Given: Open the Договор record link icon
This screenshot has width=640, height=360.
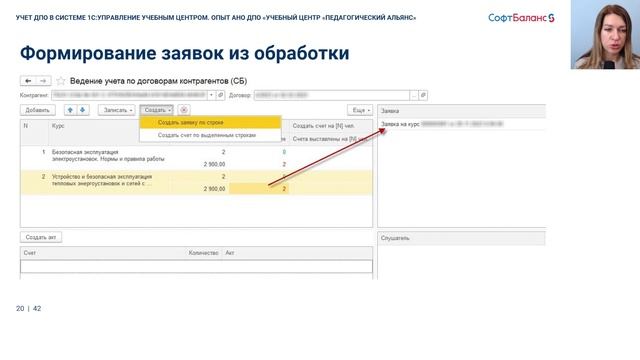Looking at the screenshot, I should 423,95.
